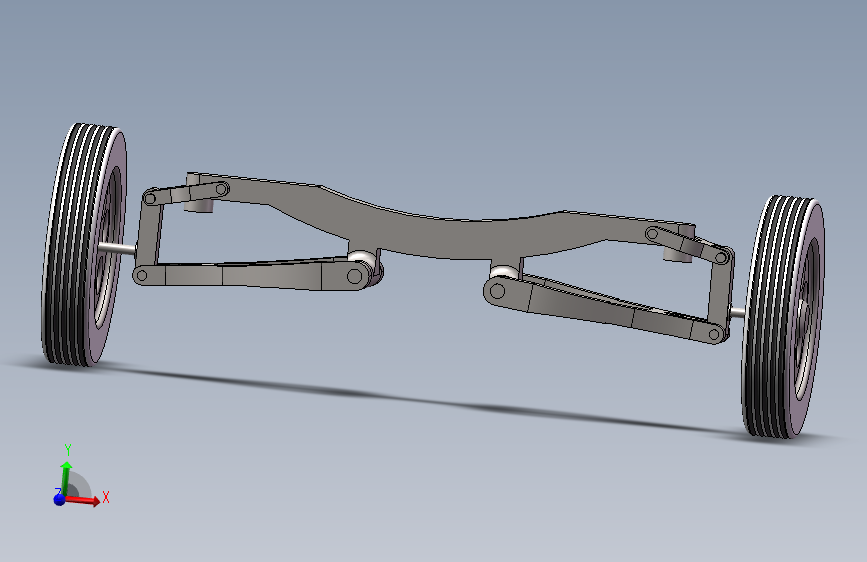Viewport: 867px width, 562px height.
Task: Click the green Y axis arrow of the triad
Action: pos(66,479)
